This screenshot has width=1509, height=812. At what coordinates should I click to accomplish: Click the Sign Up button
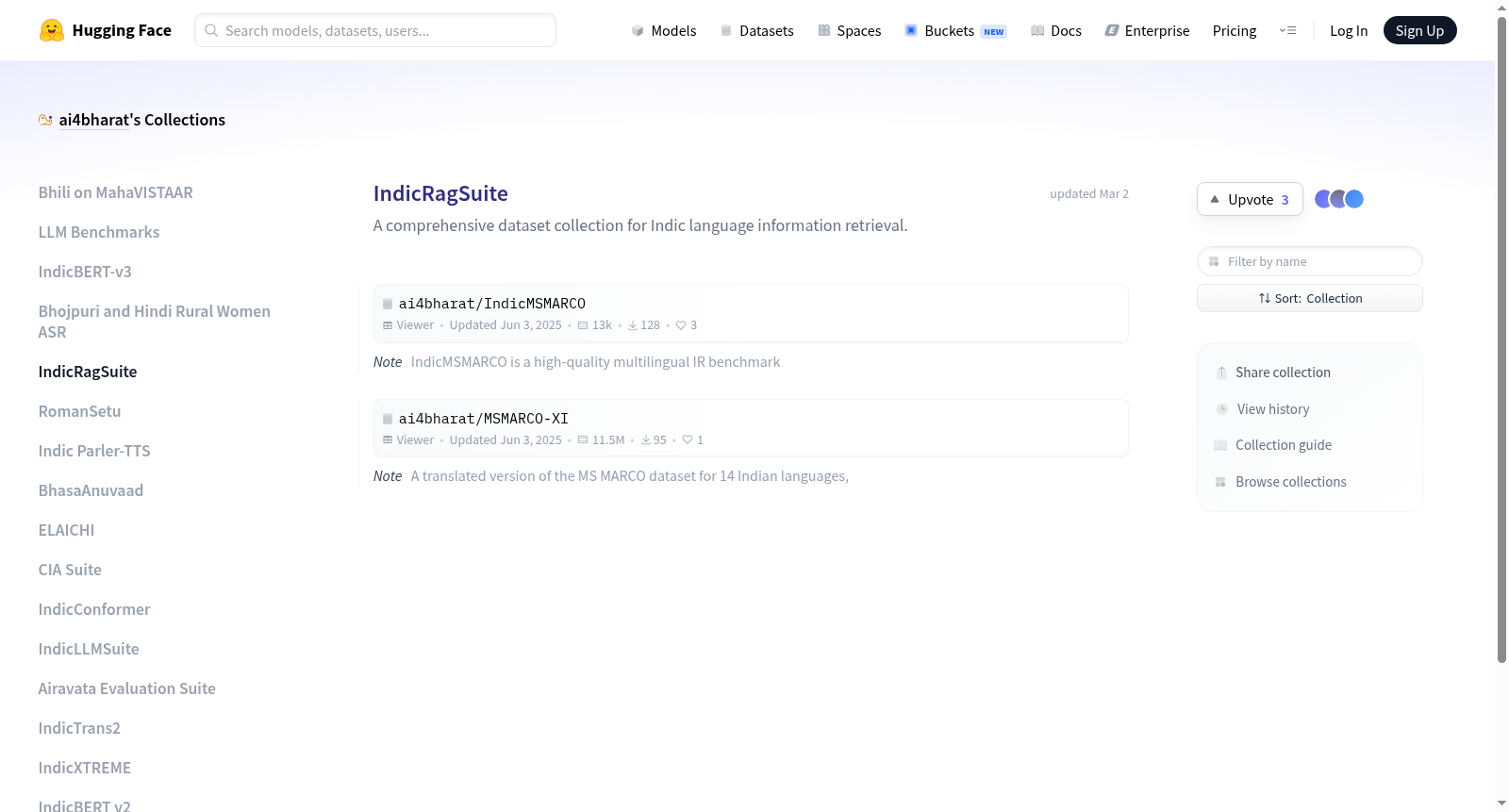point(1419,30)
